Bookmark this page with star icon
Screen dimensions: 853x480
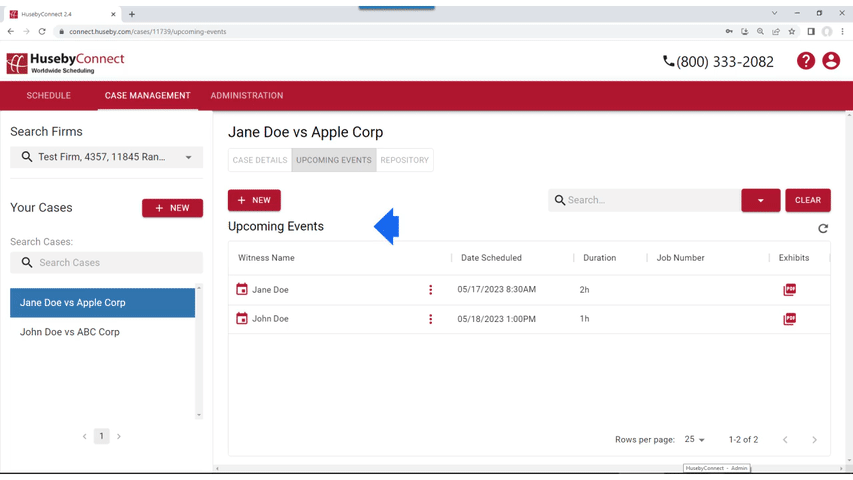[x=792, y=32]
